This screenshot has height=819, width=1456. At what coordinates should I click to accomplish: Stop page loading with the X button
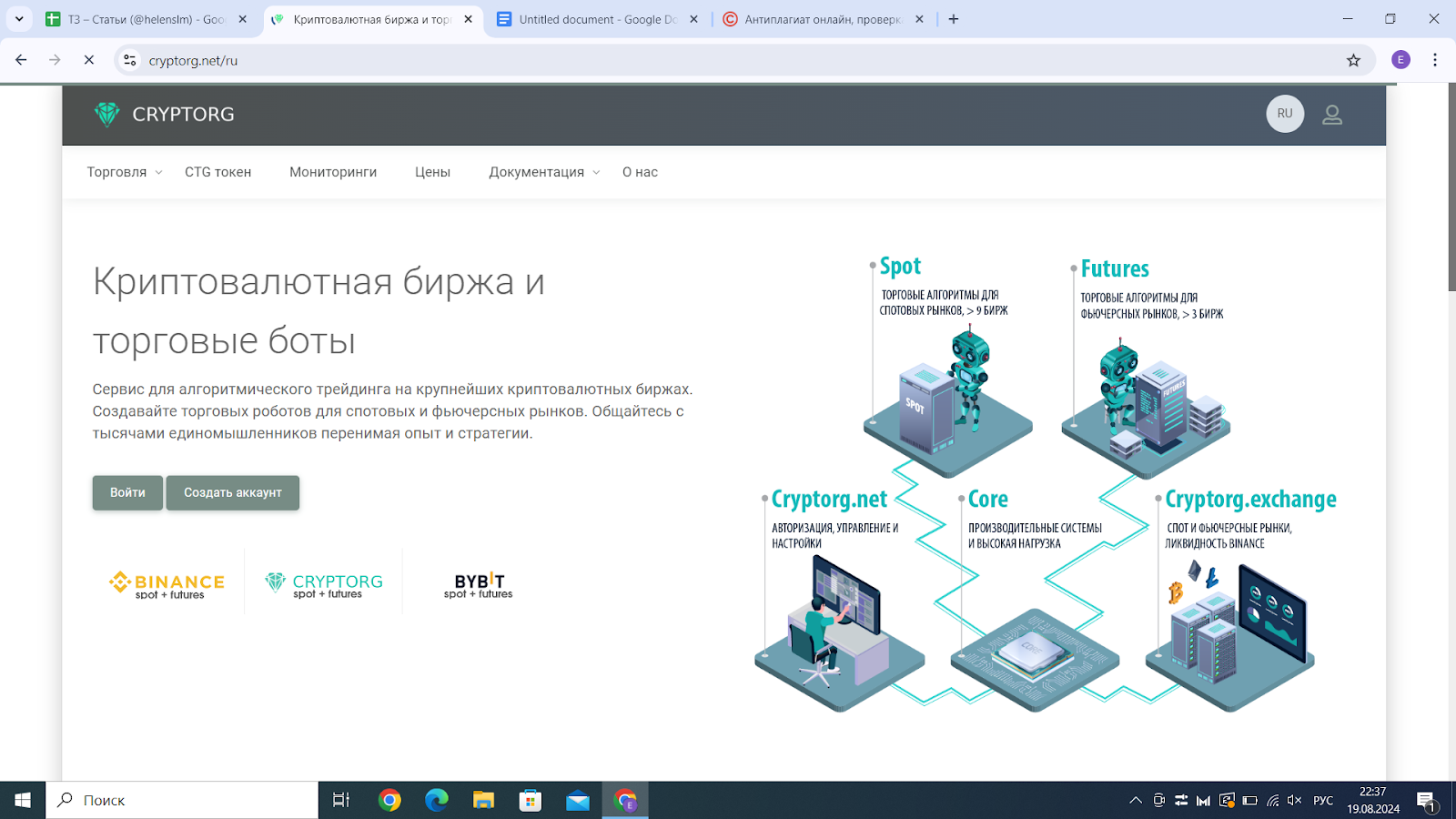click(x=88, y=60)
